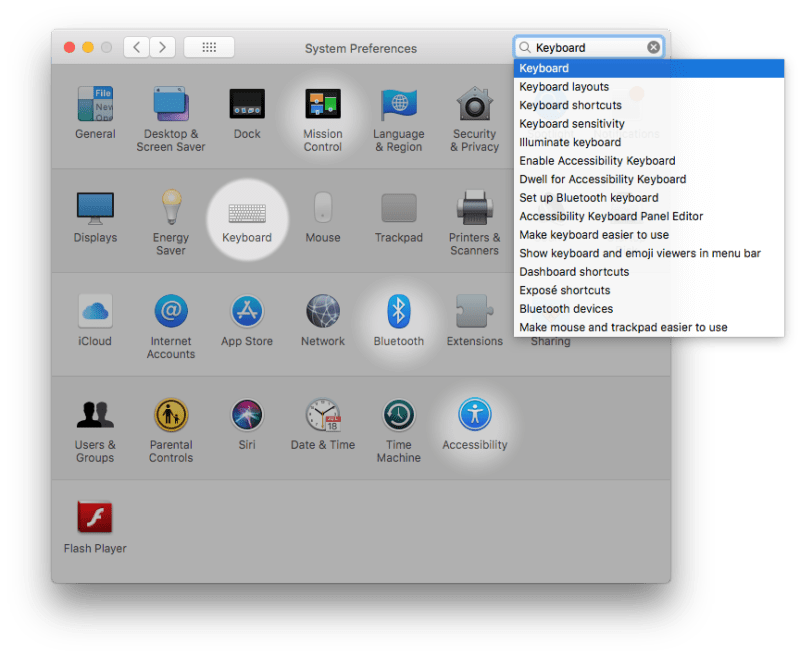This screenshot has width=800, height=657.
Task: Clear the Keyboard search text
Action: [654, 46]
